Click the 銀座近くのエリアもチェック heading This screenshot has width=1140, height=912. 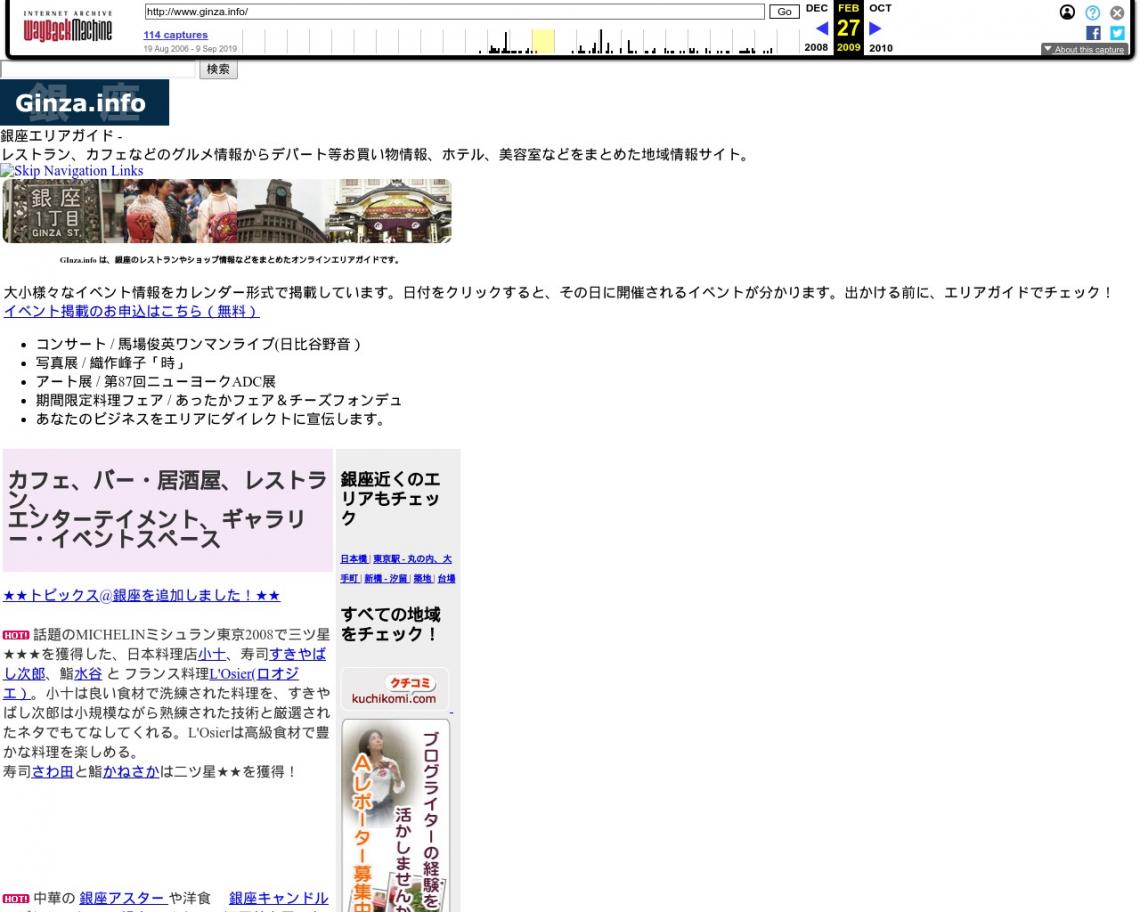390,499
